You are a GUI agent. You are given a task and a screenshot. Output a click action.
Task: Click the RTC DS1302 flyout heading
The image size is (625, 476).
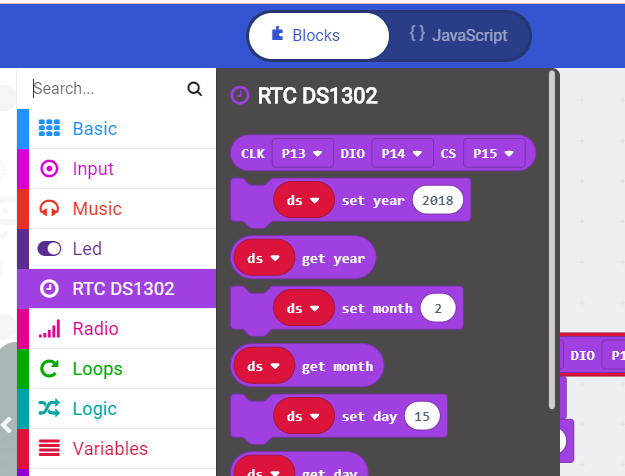[x=317, y=96]
